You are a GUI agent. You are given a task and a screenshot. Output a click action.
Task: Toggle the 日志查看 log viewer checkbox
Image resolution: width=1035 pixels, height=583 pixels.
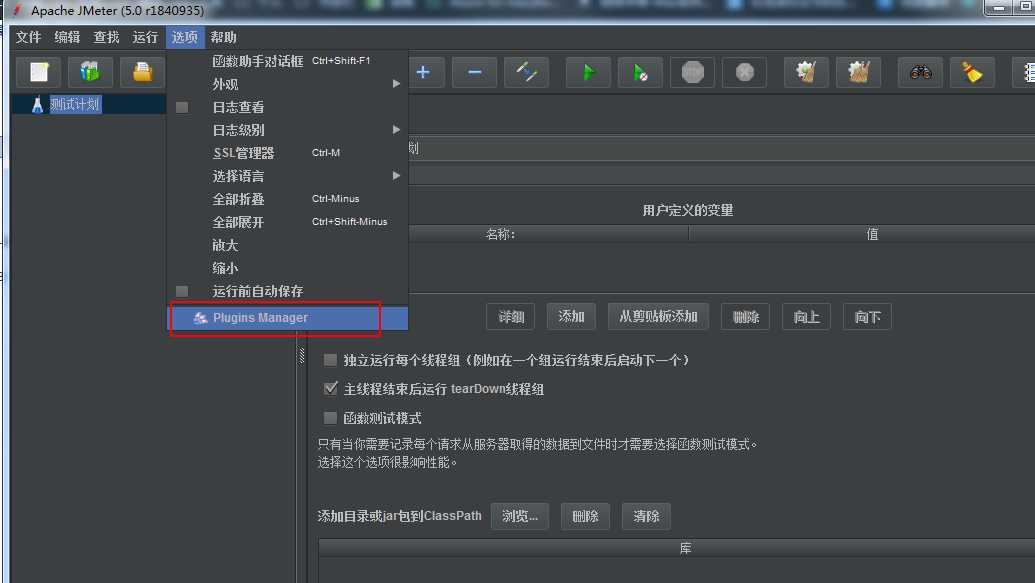(x=182, y=107)
